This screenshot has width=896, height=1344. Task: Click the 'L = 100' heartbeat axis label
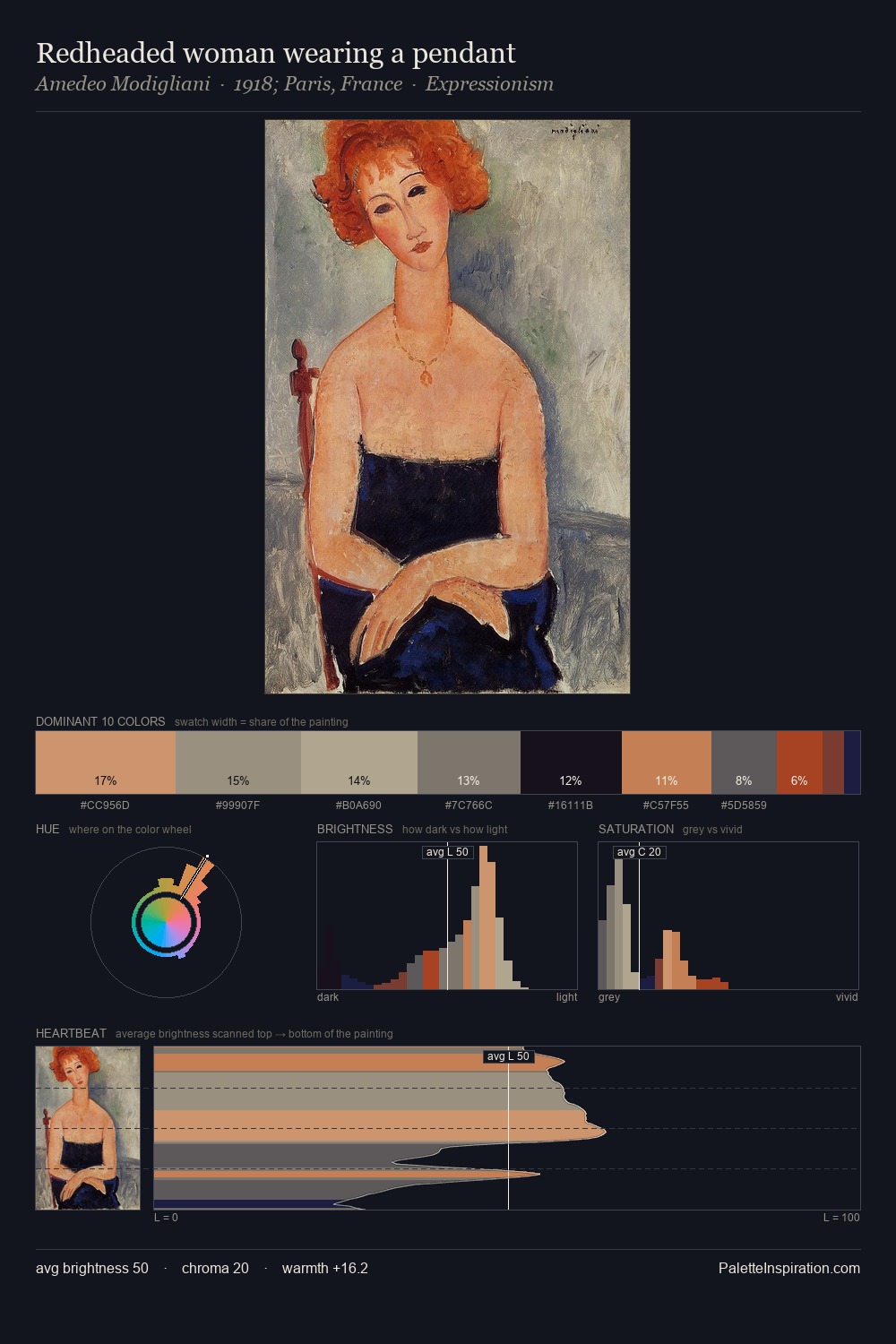841,1218
